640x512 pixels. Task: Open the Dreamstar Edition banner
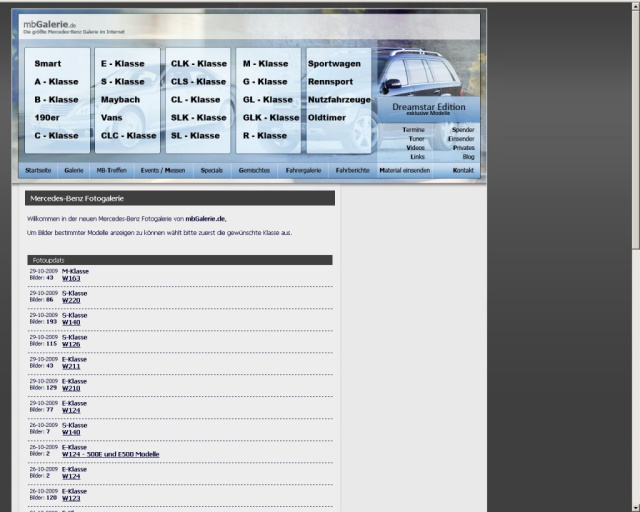pos(429,109)
